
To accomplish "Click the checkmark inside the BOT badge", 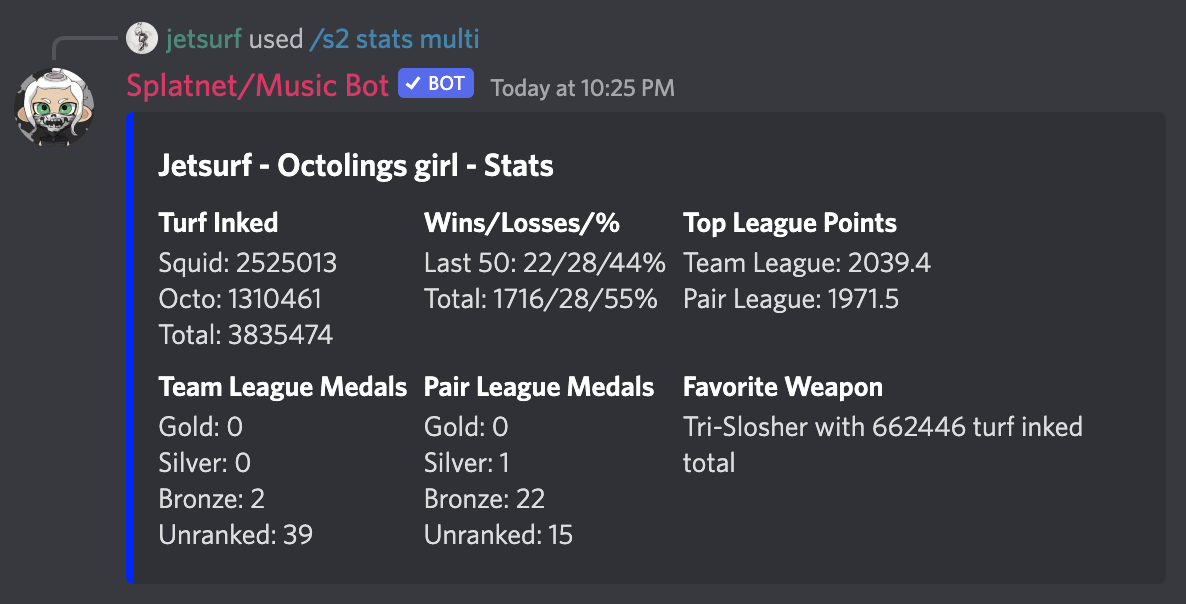I will click(414, 84).
